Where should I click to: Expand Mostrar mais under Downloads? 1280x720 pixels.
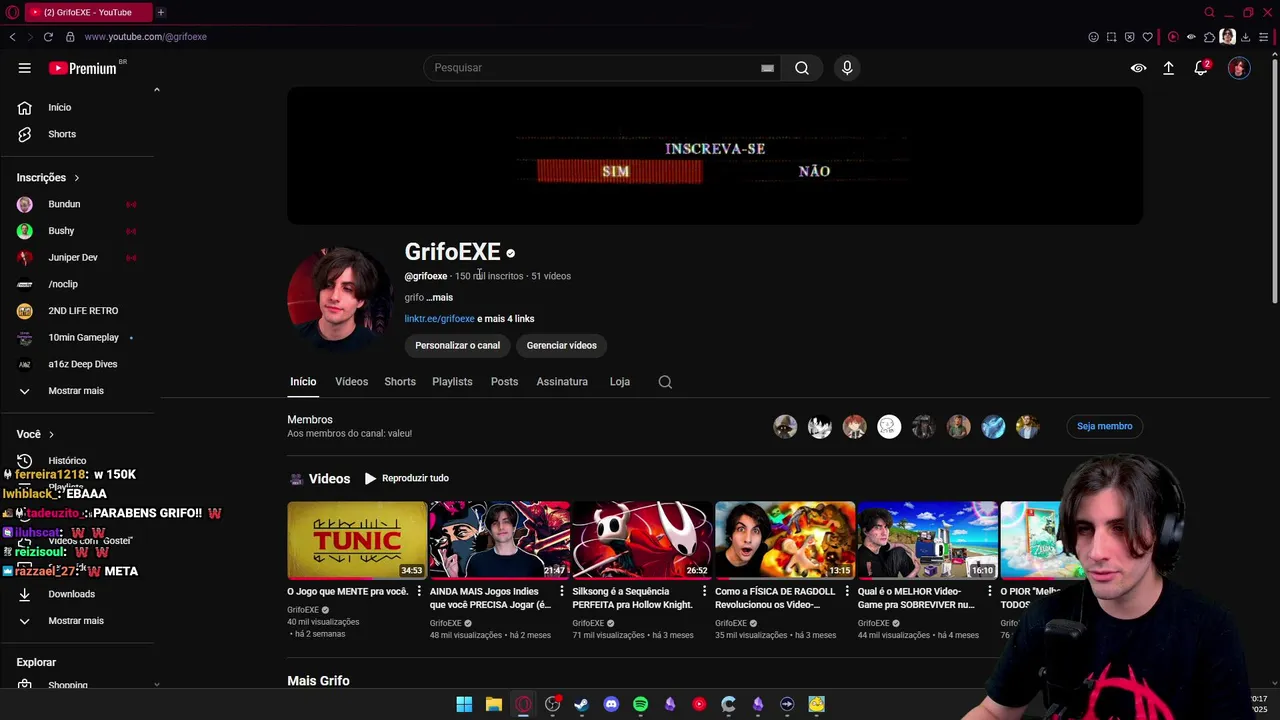[x=76, y=621]
